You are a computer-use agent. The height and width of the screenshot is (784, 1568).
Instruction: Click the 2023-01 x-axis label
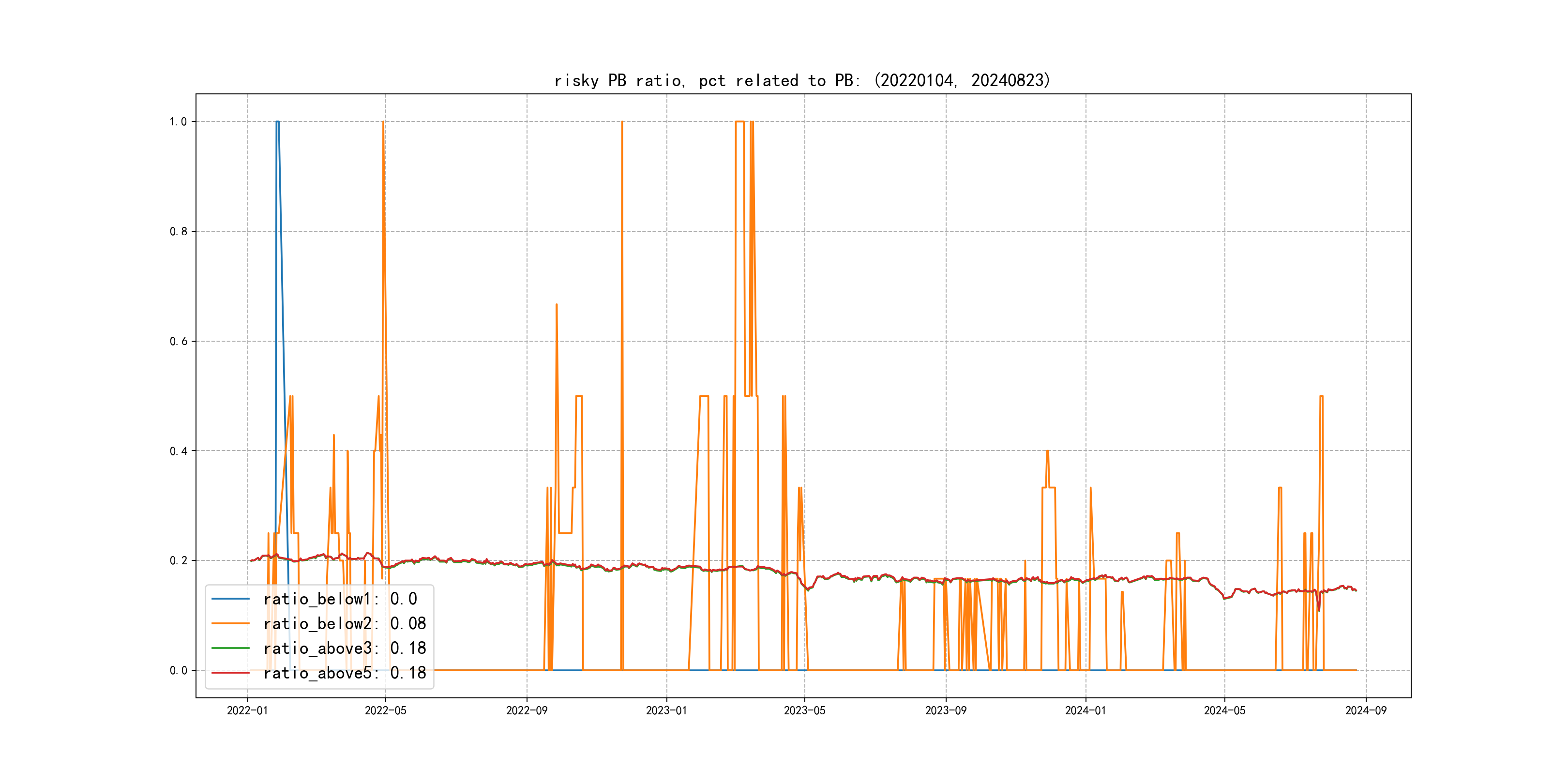[x=666, y=711]
